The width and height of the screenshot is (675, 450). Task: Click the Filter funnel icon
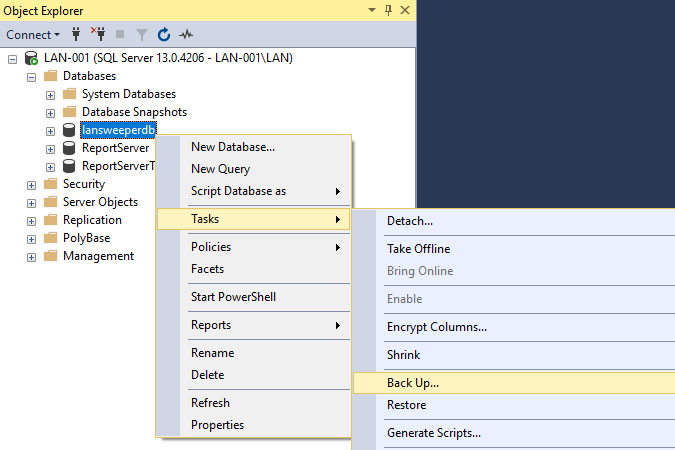click(x=141, y=35)
